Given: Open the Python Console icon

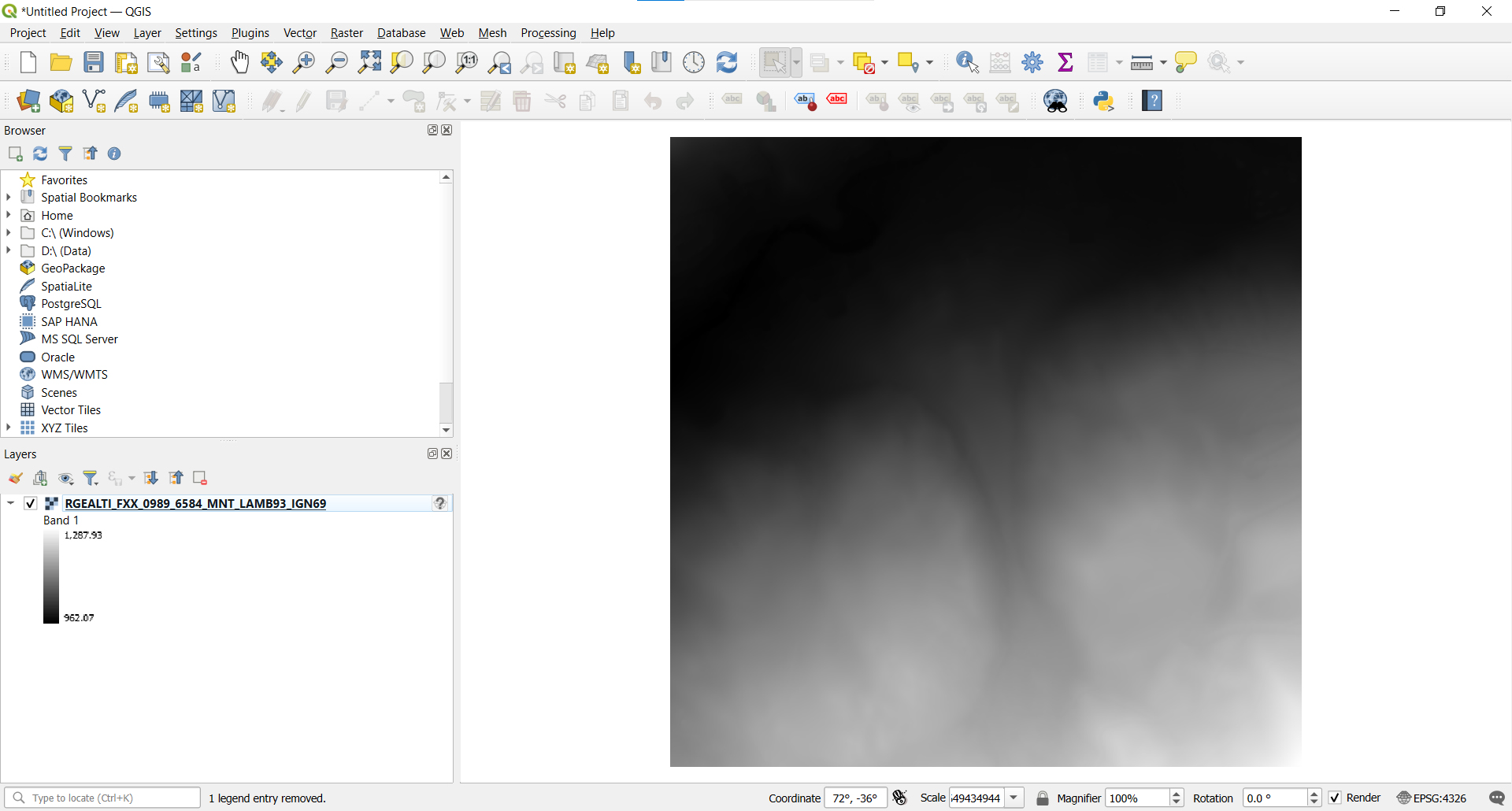Looking at the screenshot, I should (1103, 101).
